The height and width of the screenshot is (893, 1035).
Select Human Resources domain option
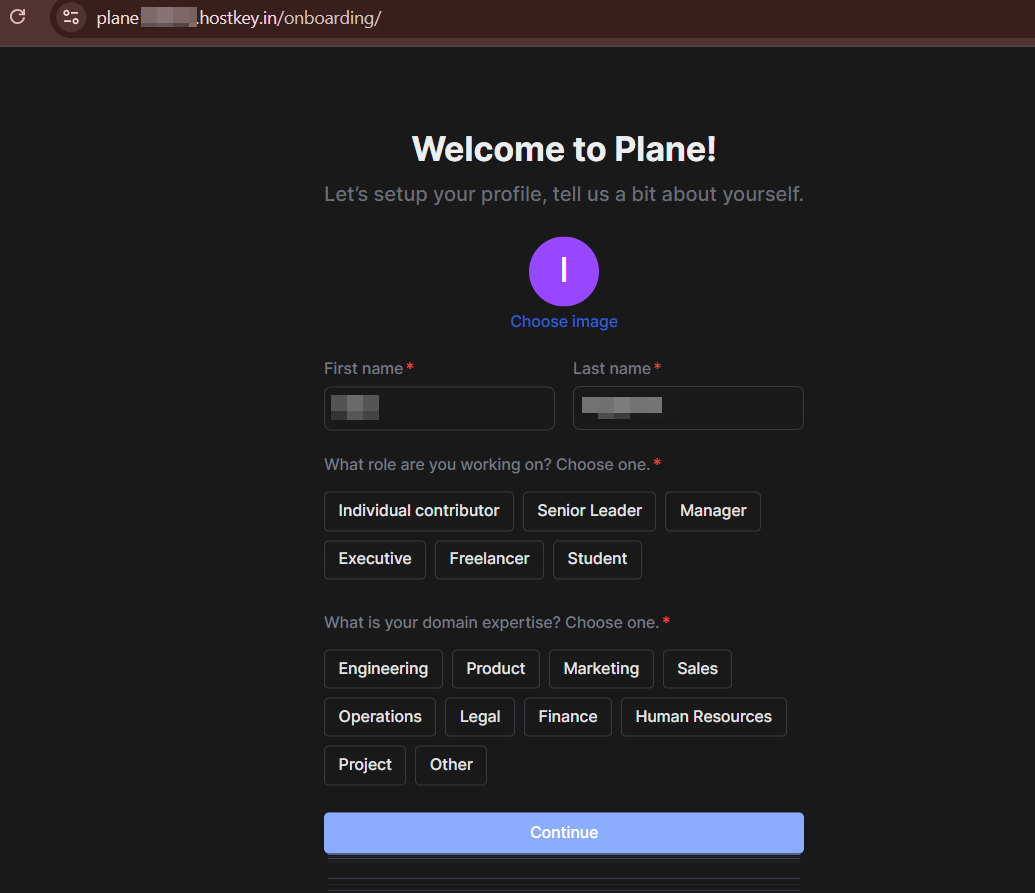pyautogui.click(x=703, y=717)
